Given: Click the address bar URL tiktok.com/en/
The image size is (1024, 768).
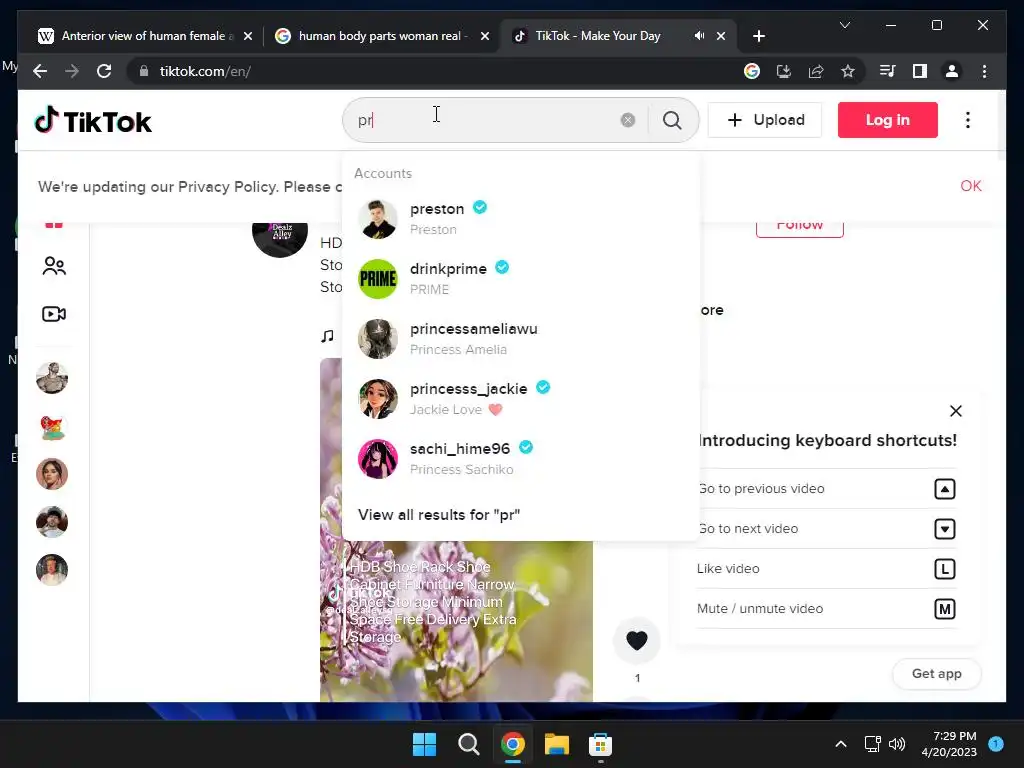Looking at the screenshot, I should 205,71.
